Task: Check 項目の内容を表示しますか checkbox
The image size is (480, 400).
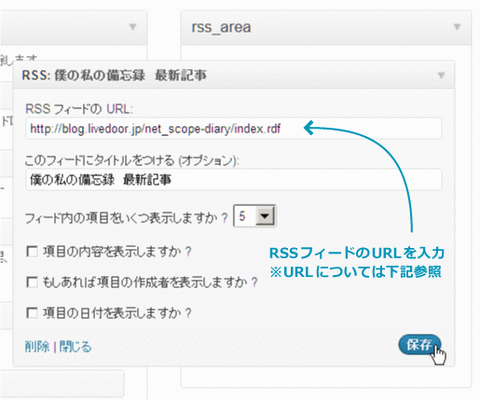Action: 32,251
